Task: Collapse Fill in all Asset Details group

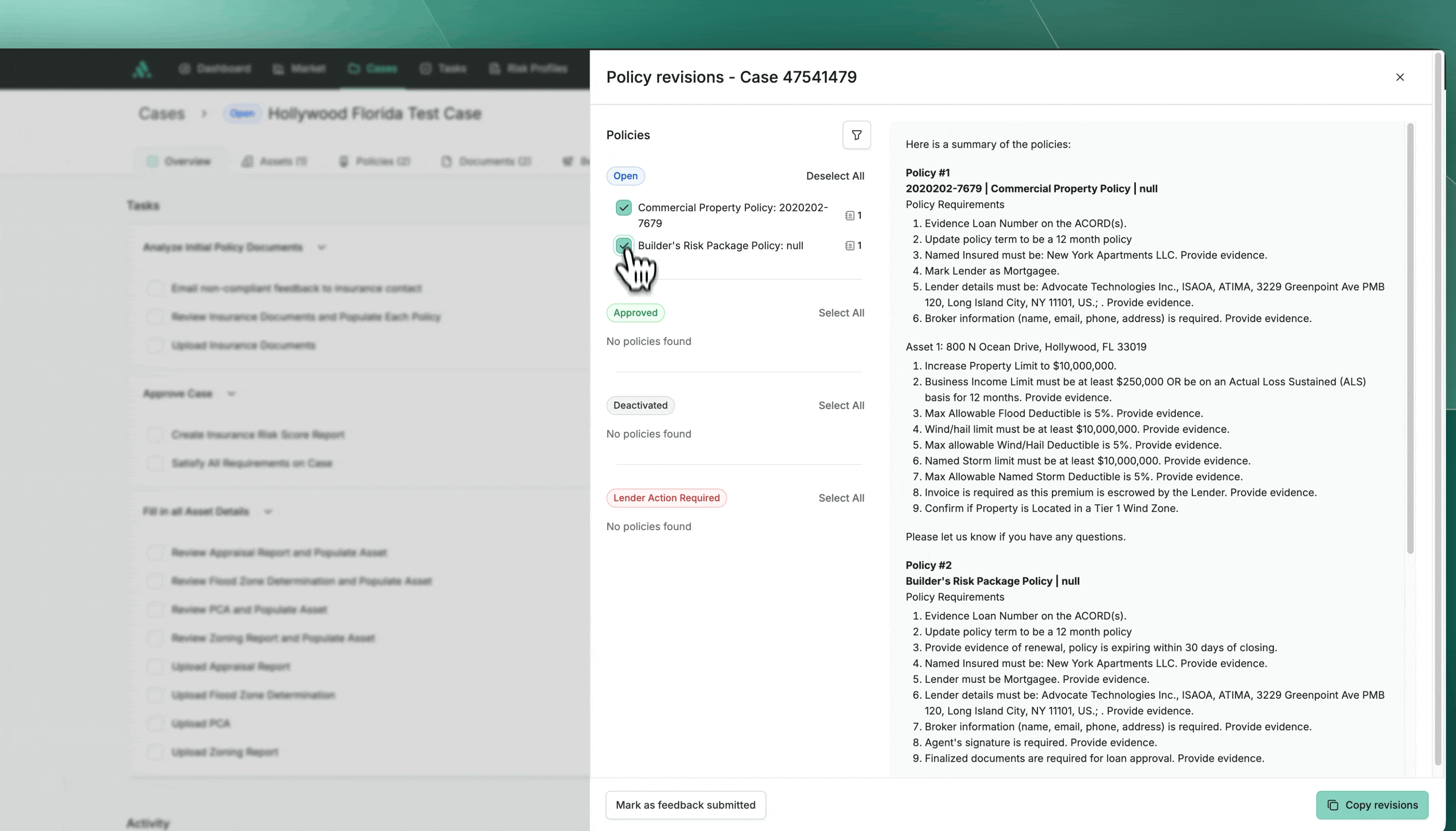Action: click(268, 512)
